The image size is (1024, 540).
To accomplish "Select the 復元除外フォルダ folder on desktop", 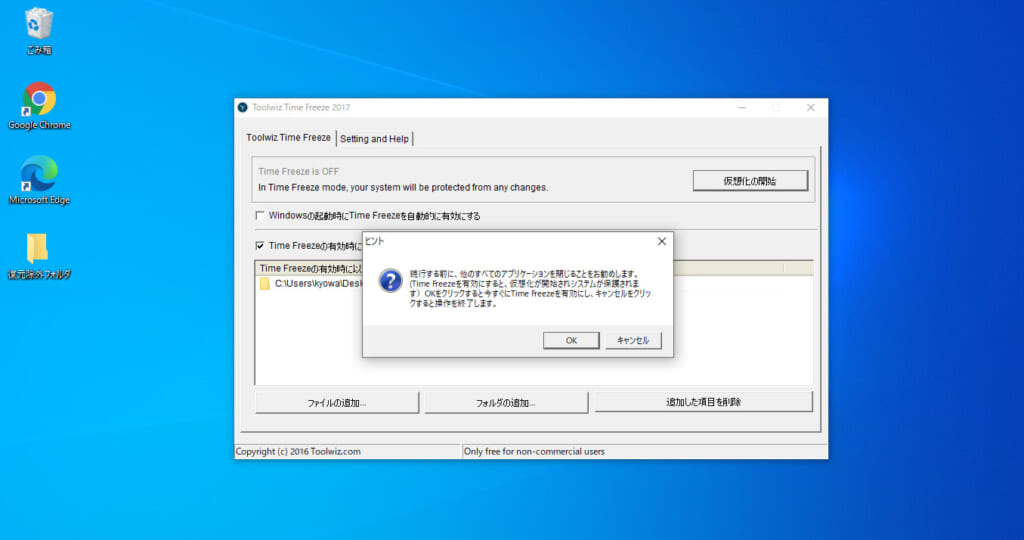I will [x=39, y=256].
